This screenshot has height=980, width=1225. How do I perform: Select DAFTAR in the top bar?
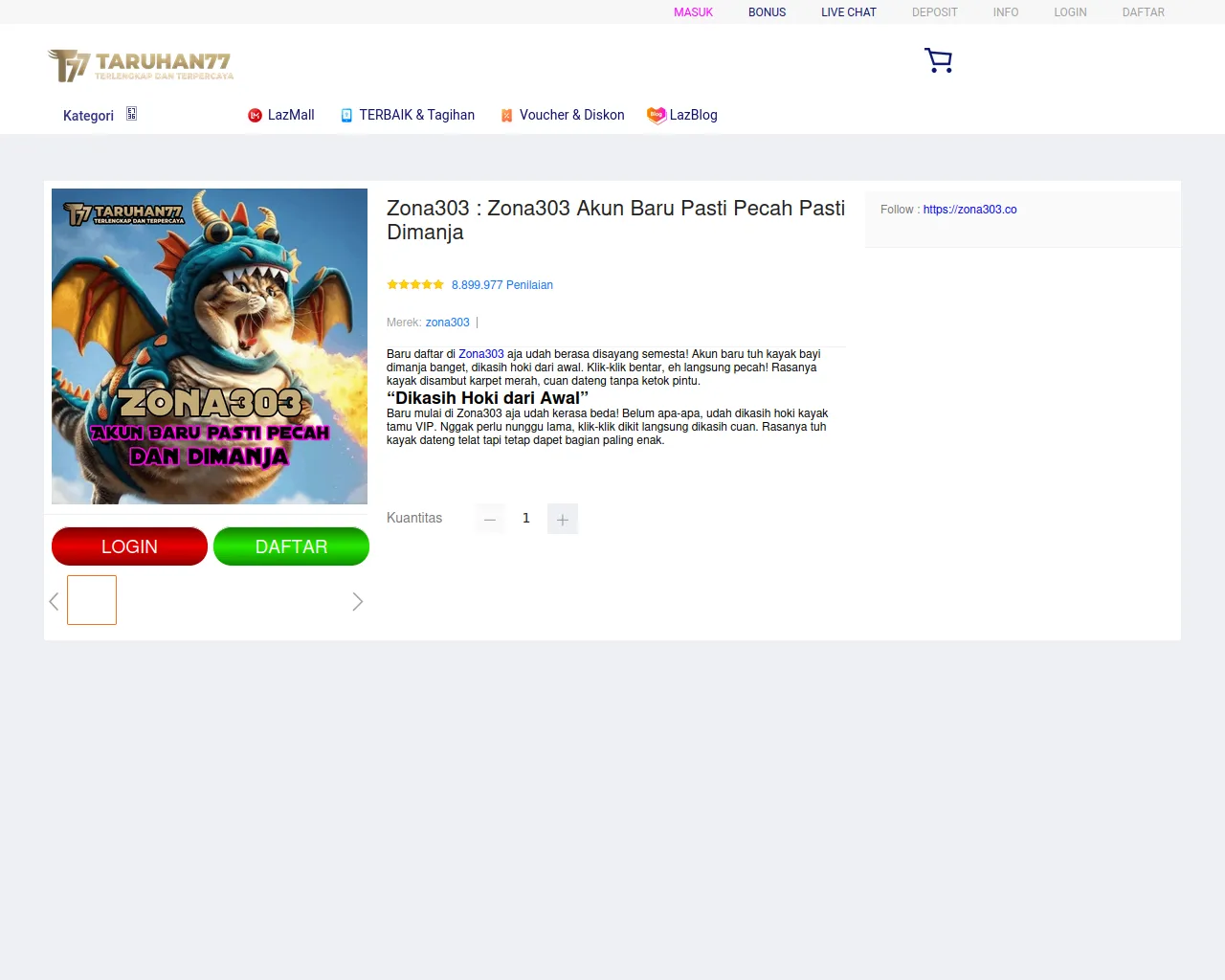coord(1144,12)
